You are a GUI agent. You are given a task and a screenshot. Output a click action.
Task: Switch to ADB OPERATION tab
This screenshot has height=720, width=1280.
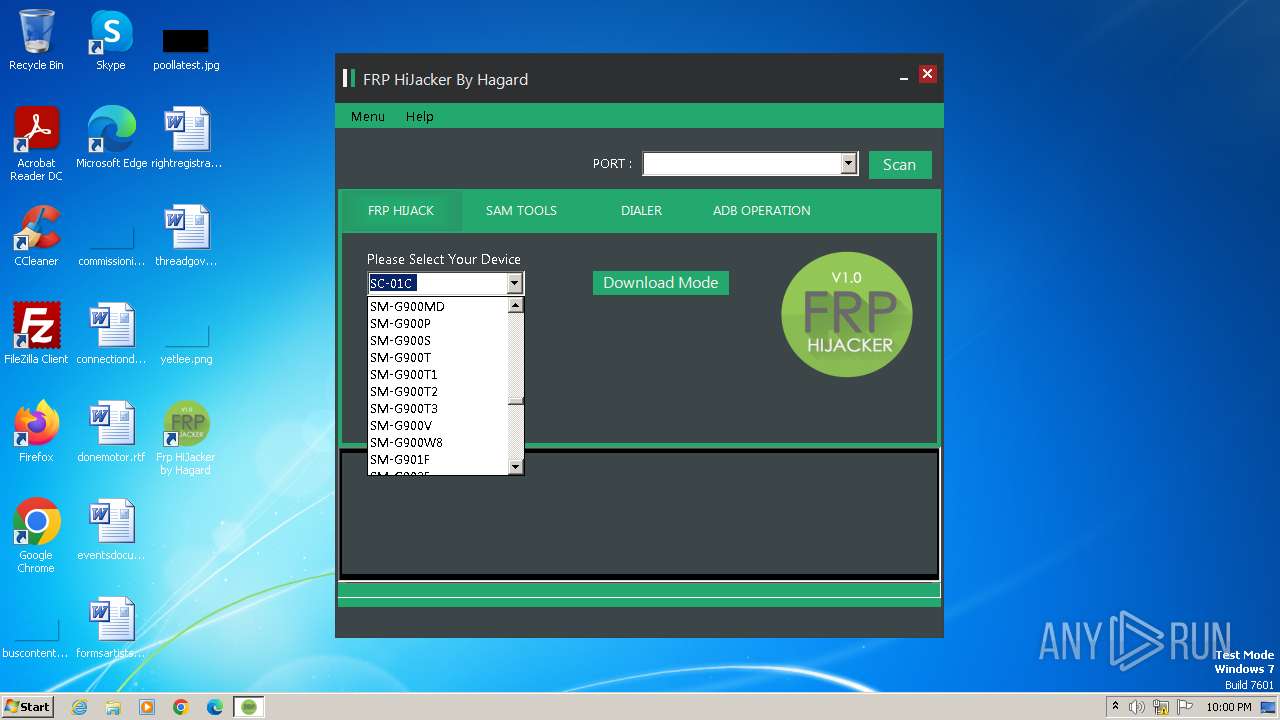(762, 210)
